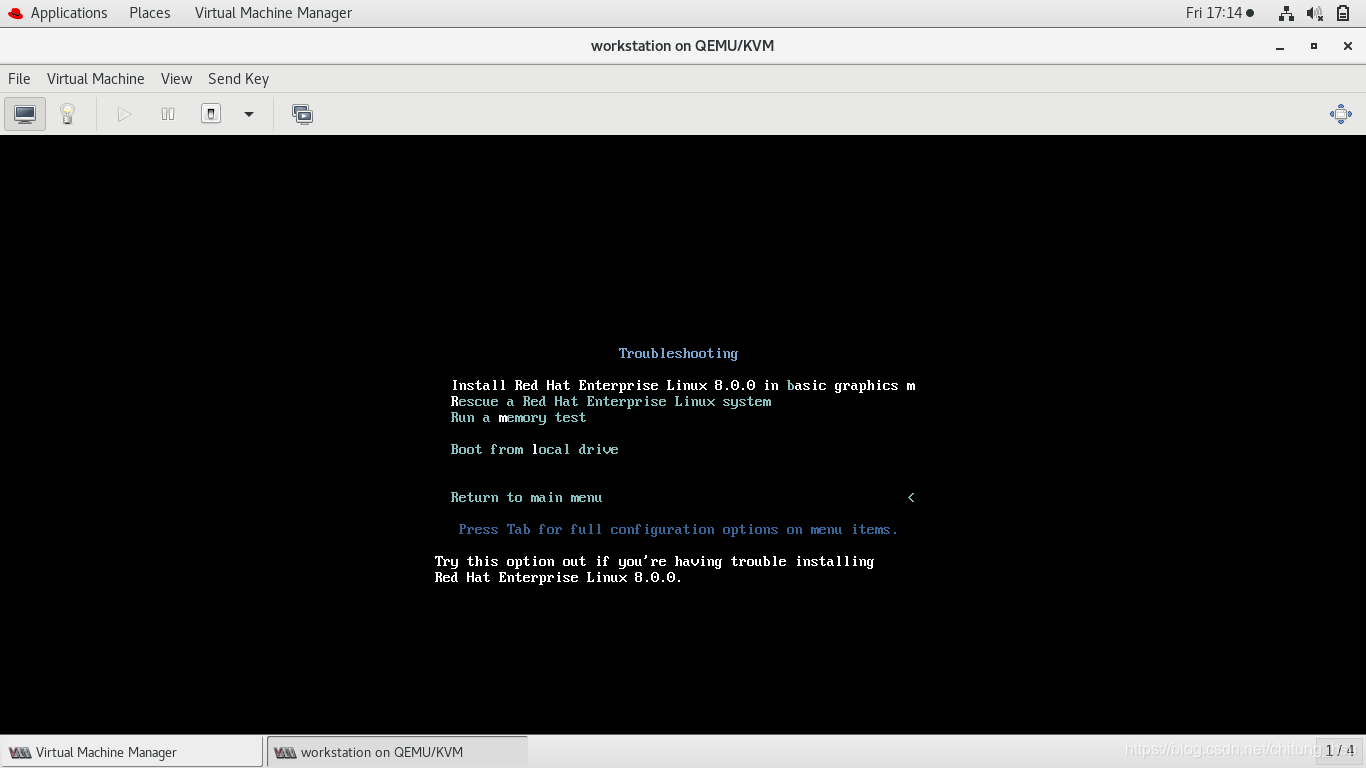The image size is (1366, 768).
Task: Expand shutdown options dropdown arrow
Action: click(x=249, y=114)
